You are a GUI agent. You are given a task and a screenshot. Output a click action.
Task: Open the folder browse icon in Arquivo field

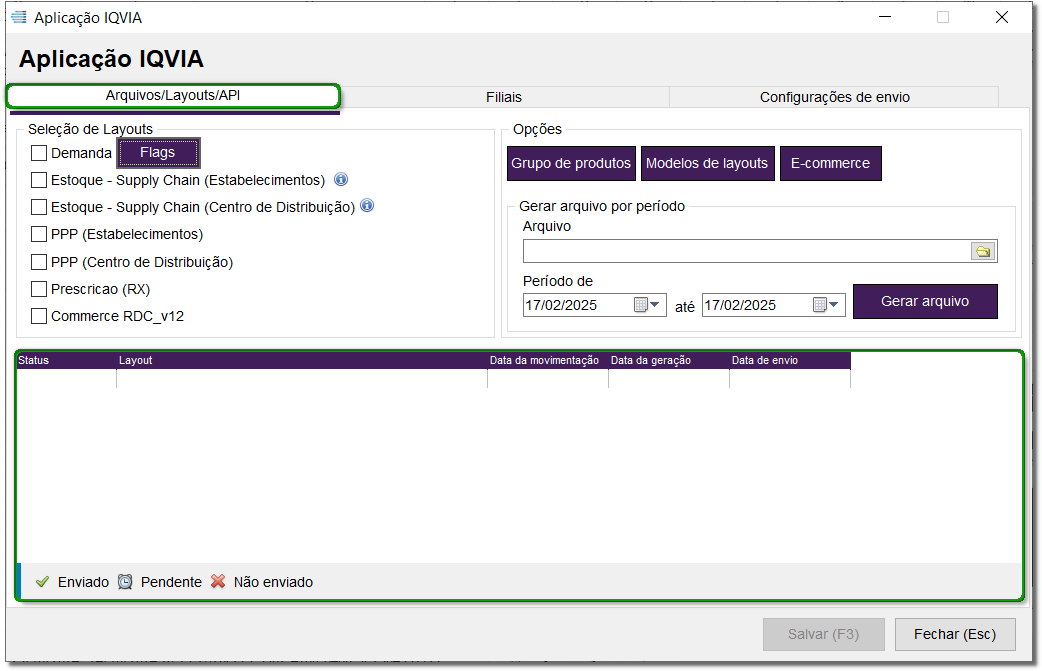point(983,251)
